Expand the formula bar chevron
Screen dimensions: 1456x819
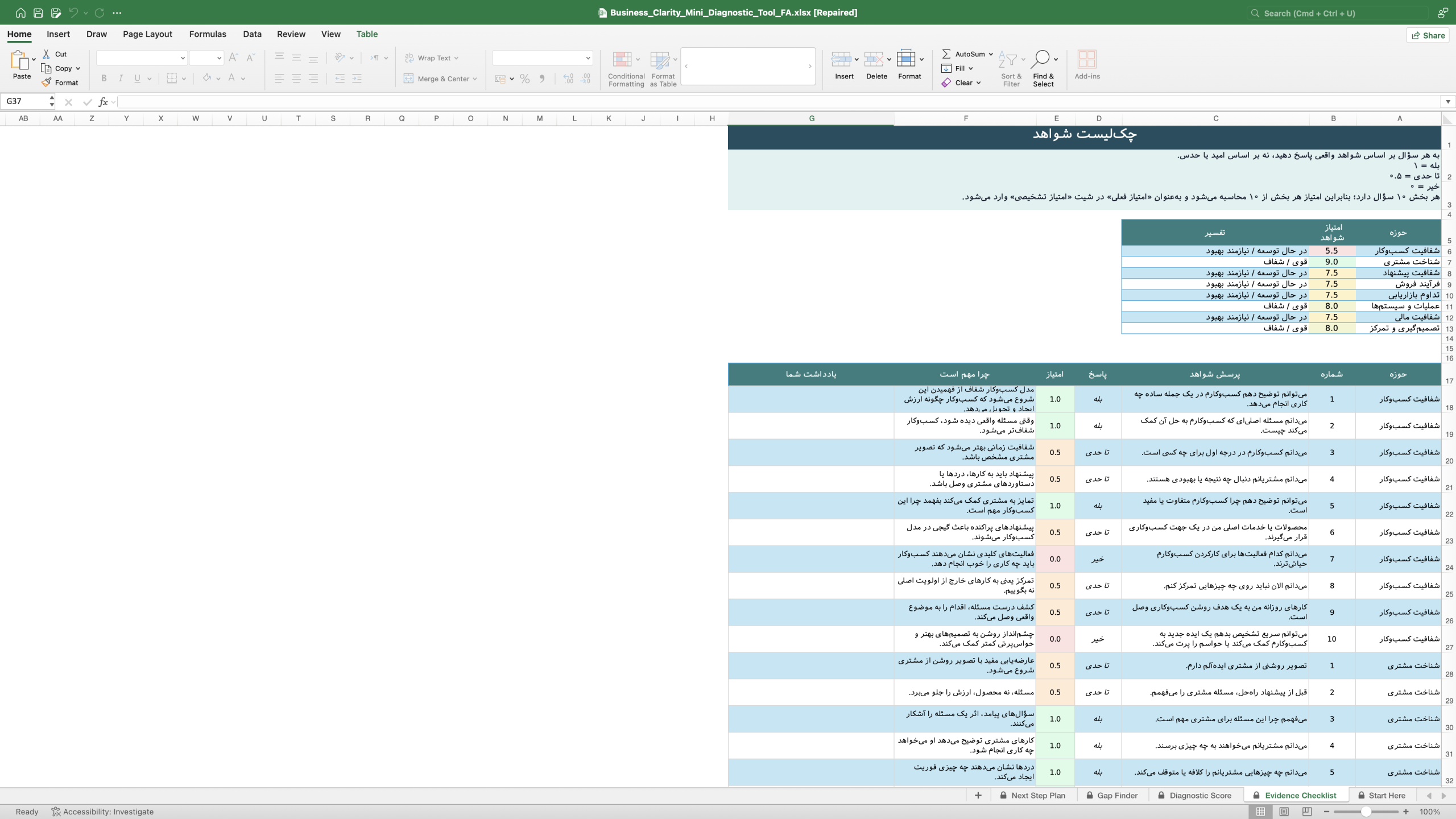(x=1447, y=102)
